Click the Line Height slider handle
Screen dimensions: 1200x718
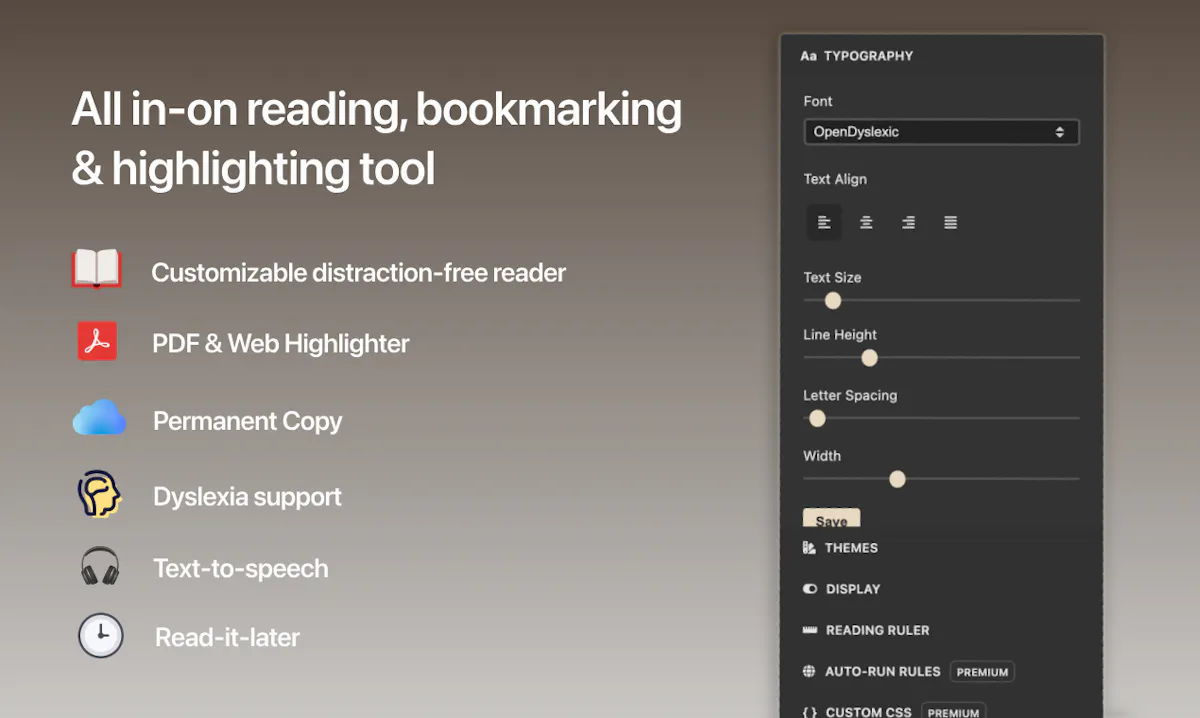pyautogui.click(x=869, y=357)
